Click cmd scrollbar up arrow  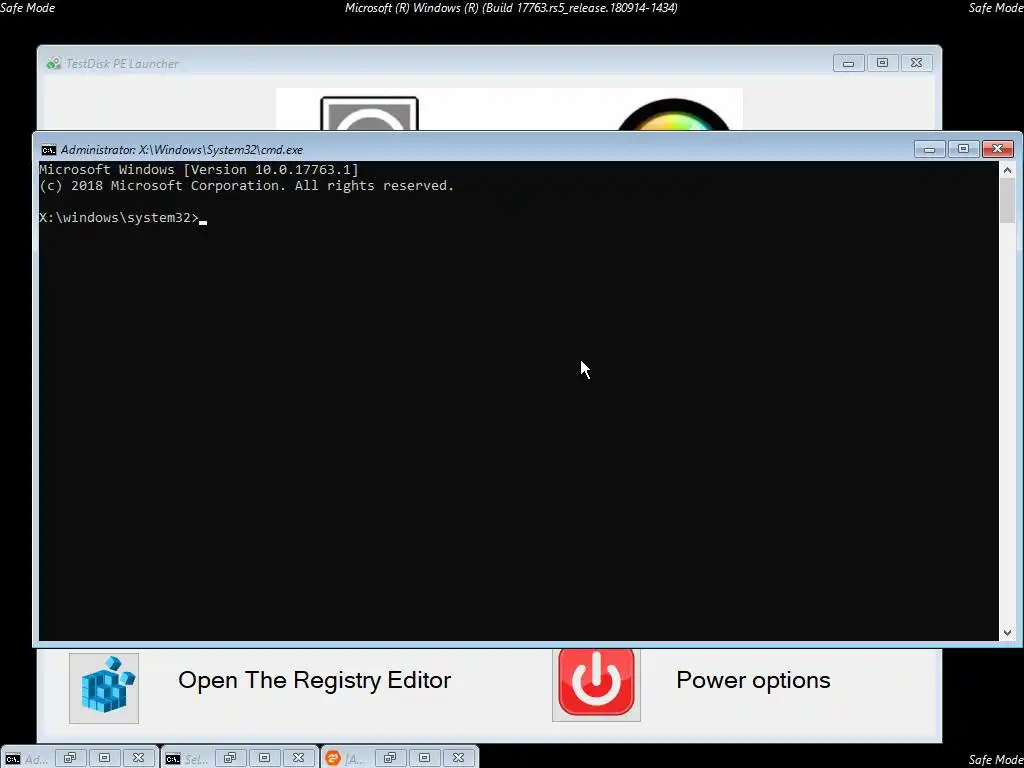click(x=1007, y=170)
